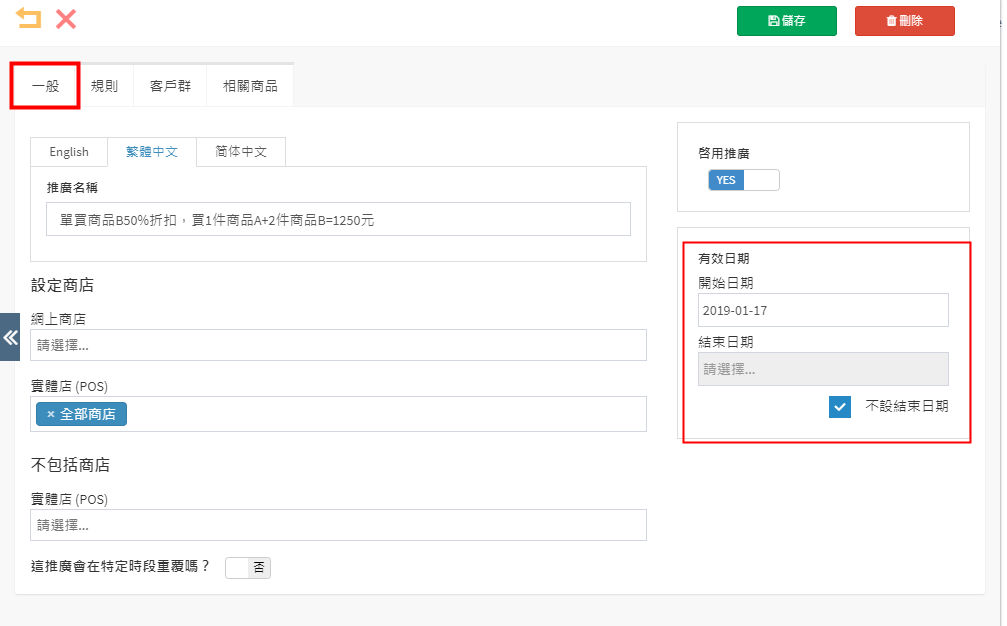The image size is (1007, 626).
Task: Go to the 相關商品 tab
Action: click(250, 85)
